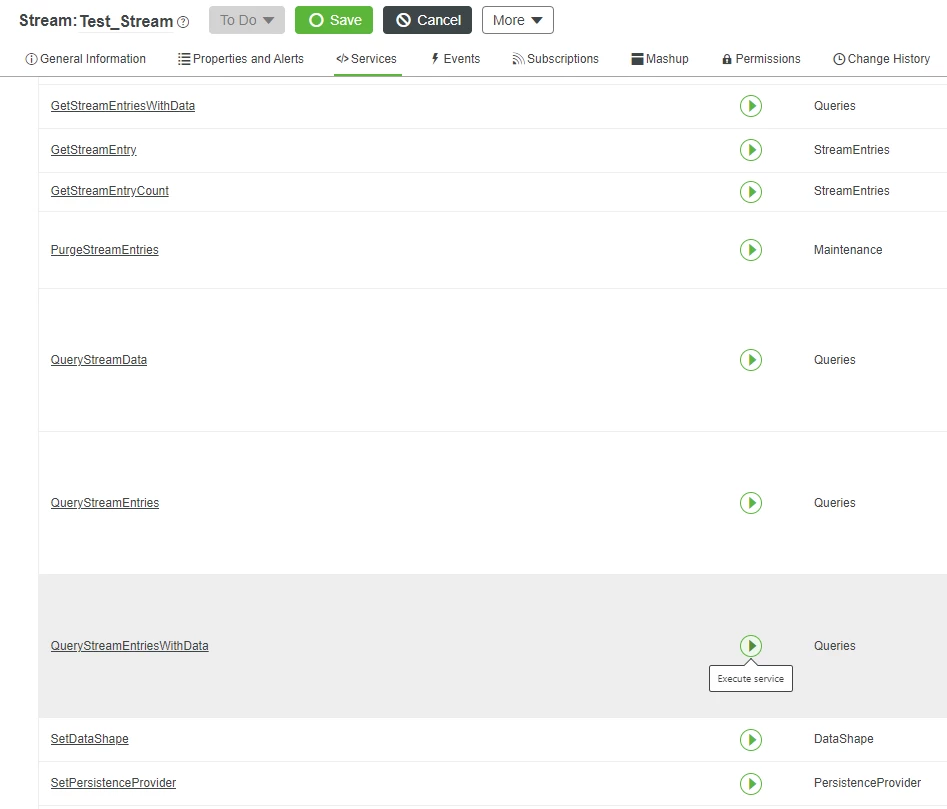This screenshot has width=947, height=809.
Task: Click StreamEntries category in GetStreamEntry row
Action: point(852,150)
